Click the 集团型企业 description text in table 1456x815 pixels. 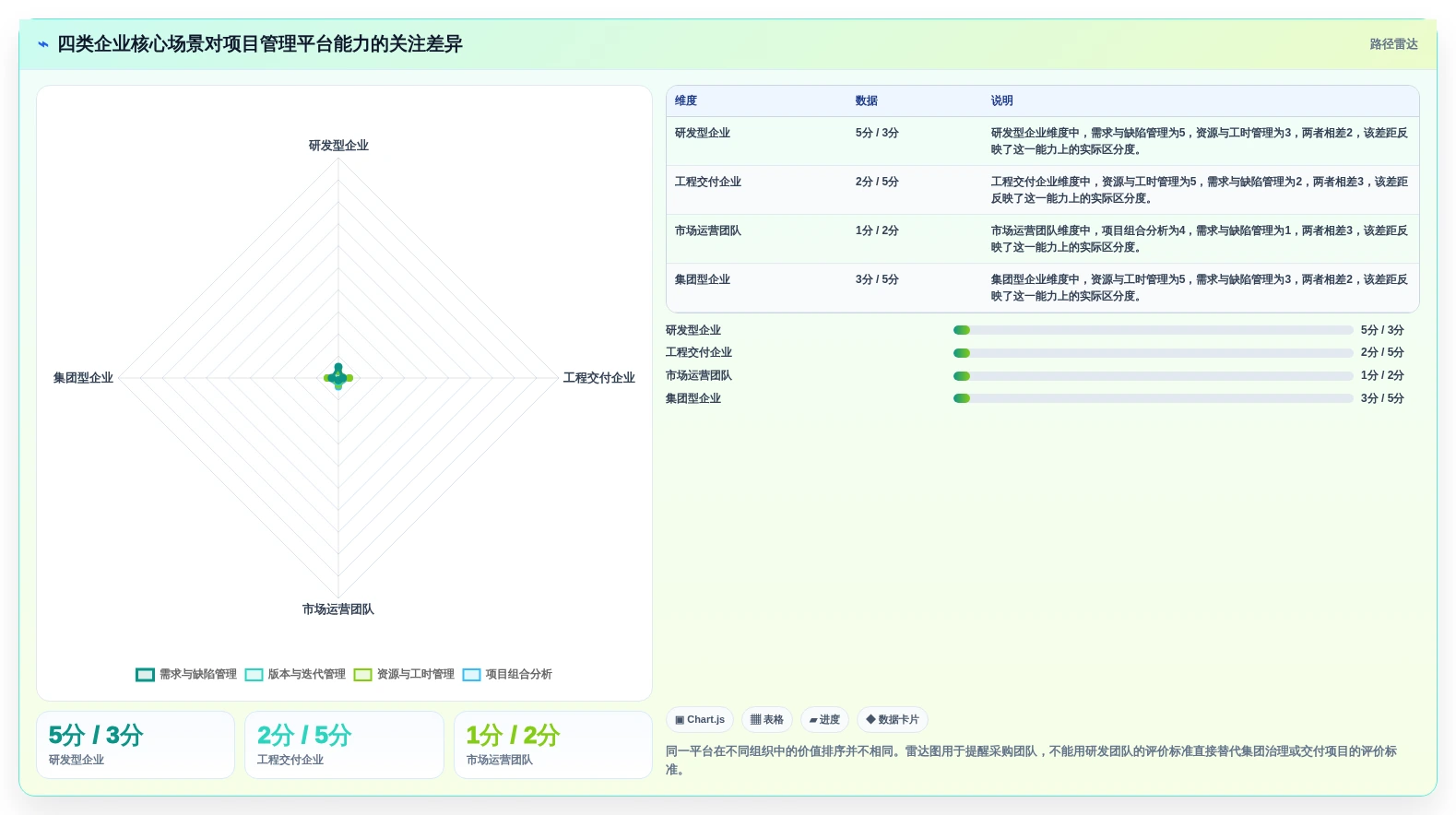tap(1200, 288)
